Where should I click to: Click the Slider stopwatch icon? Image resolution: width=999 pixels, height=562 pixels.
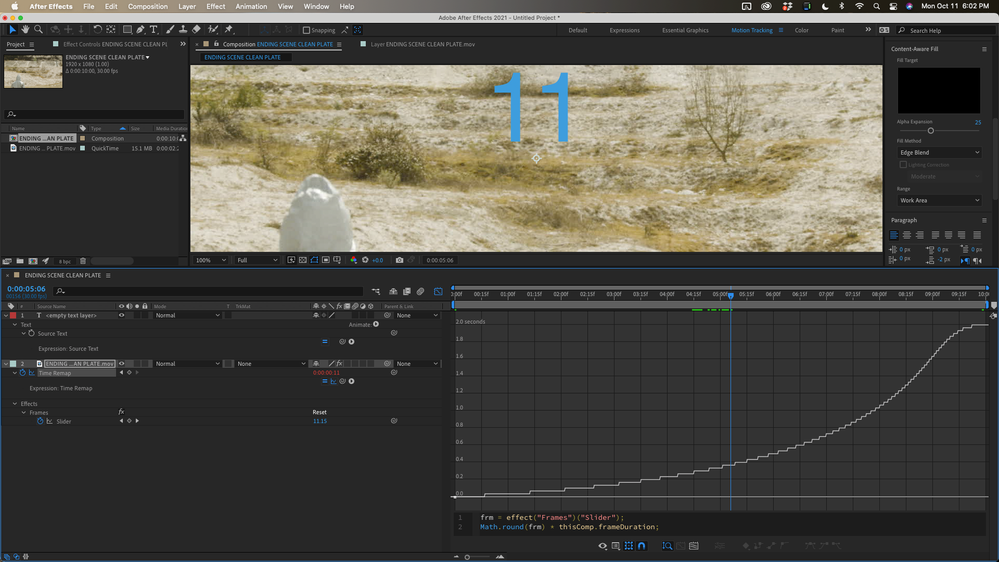tap(41, 421)
